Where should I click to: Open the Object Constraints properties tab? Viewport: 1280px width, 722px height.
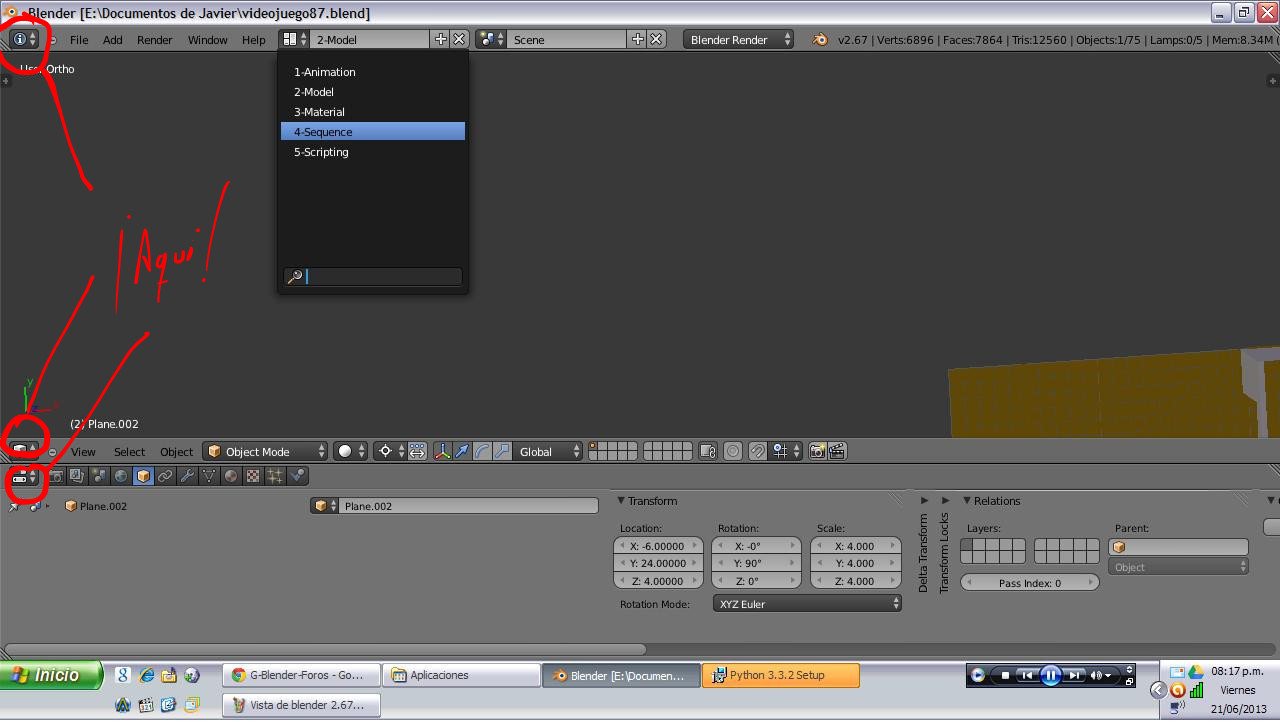point(165,477)
